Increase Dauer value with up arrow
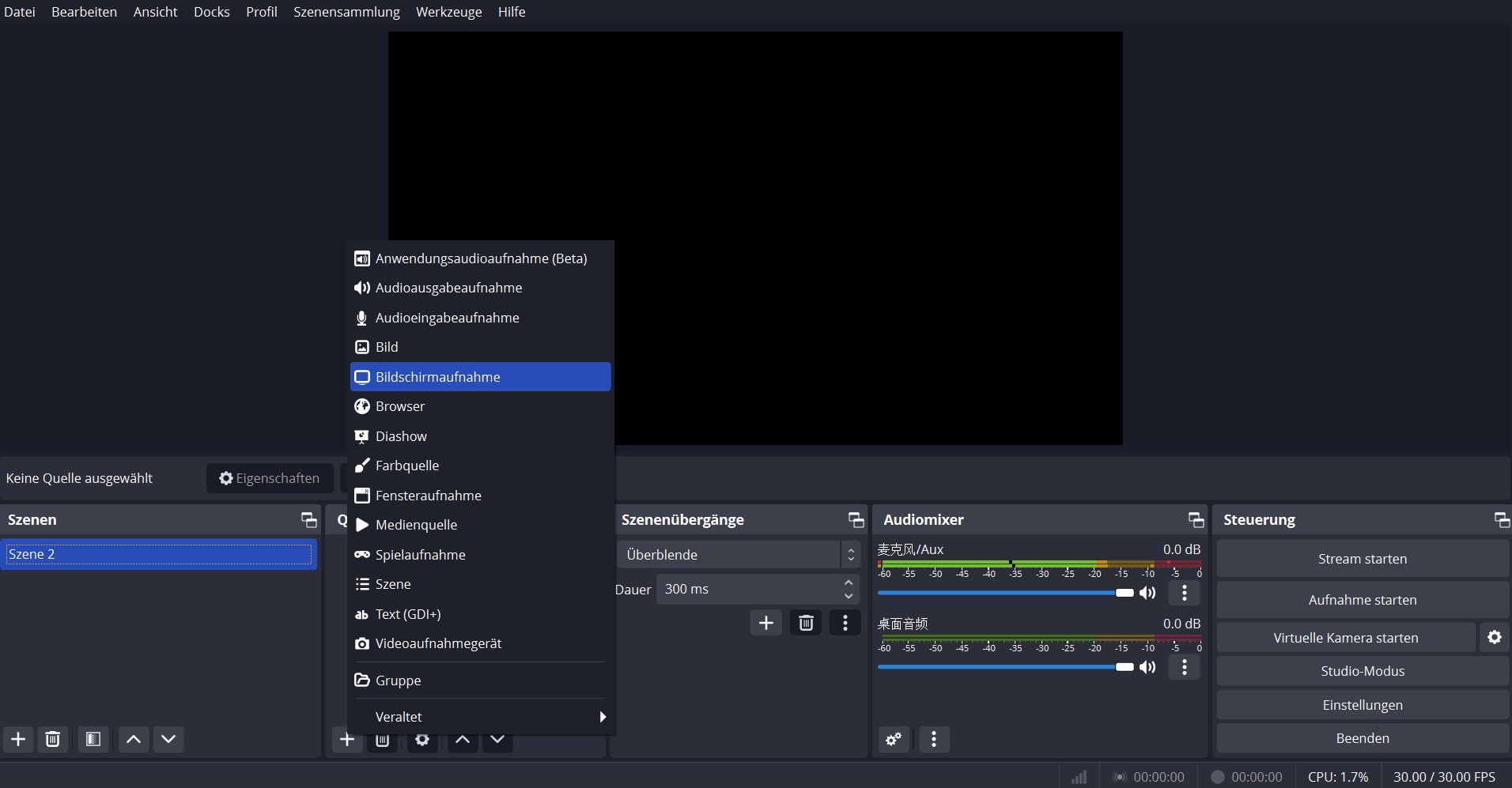Viewport: 1512px width, 788px height. pyautogui.click(x=849, y=583)
